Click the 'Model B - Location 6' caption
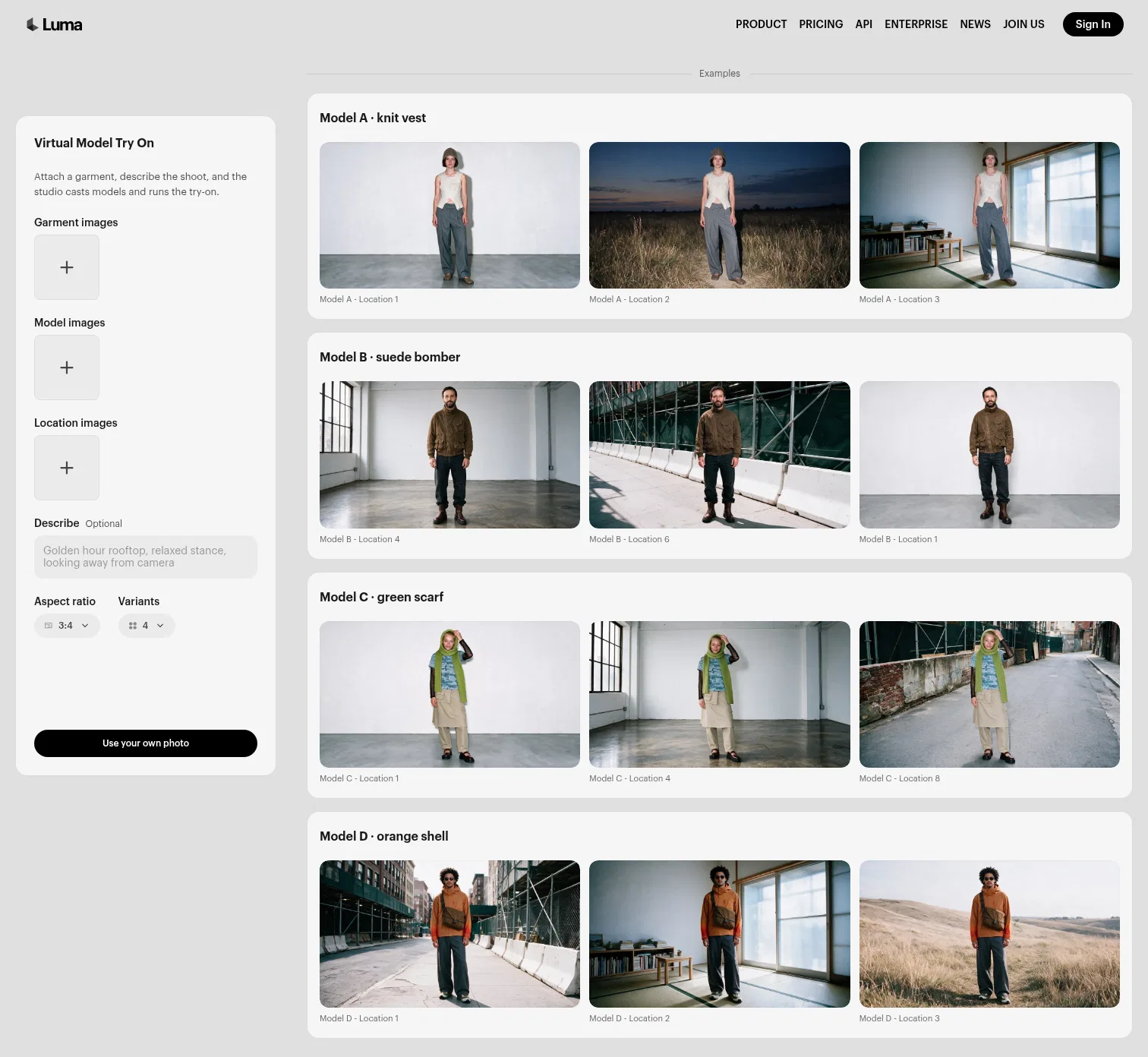 [629, 539]
